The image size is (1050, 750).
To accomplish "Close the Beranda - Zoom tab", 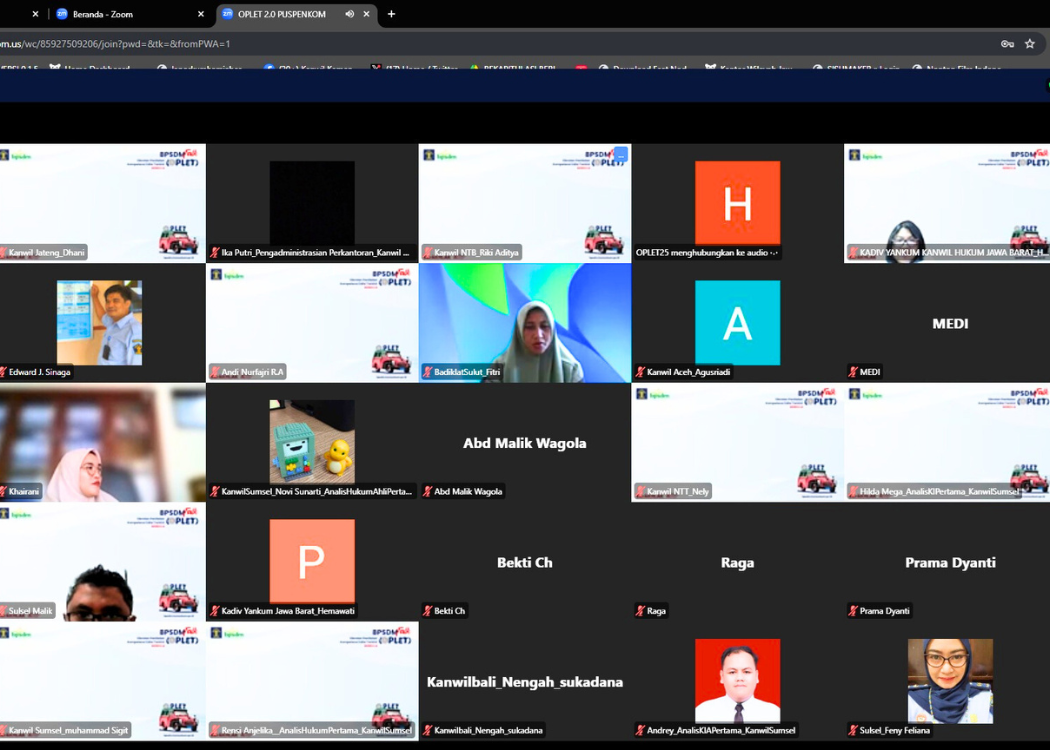I will [x=201, y=14].
